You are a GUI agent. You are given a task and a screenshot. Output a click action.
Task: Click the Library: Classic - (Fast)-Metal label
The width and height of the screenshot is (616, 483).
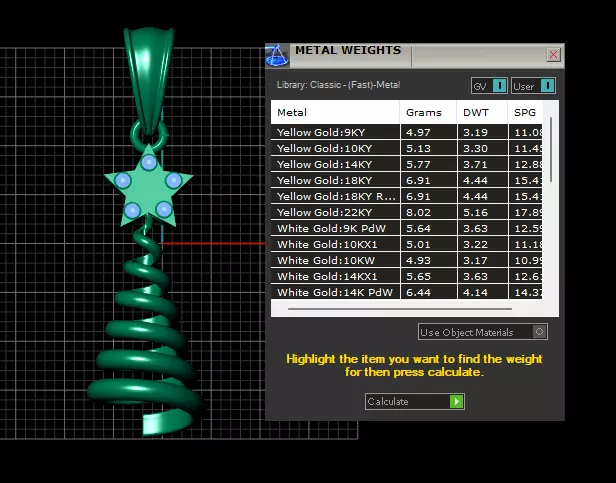338,85
